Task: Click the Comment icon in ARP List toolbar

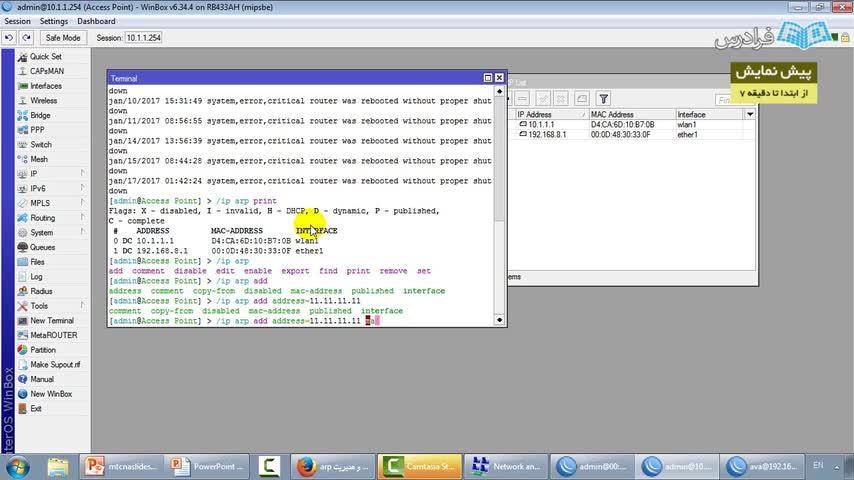Action: (582, 99)
